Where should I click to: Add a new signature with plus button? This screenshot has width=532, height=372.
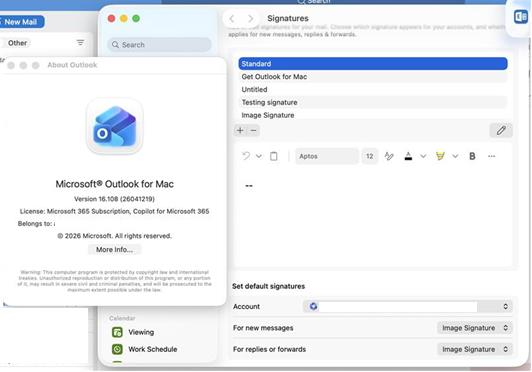pyautogui.click(x=240, y=130)
